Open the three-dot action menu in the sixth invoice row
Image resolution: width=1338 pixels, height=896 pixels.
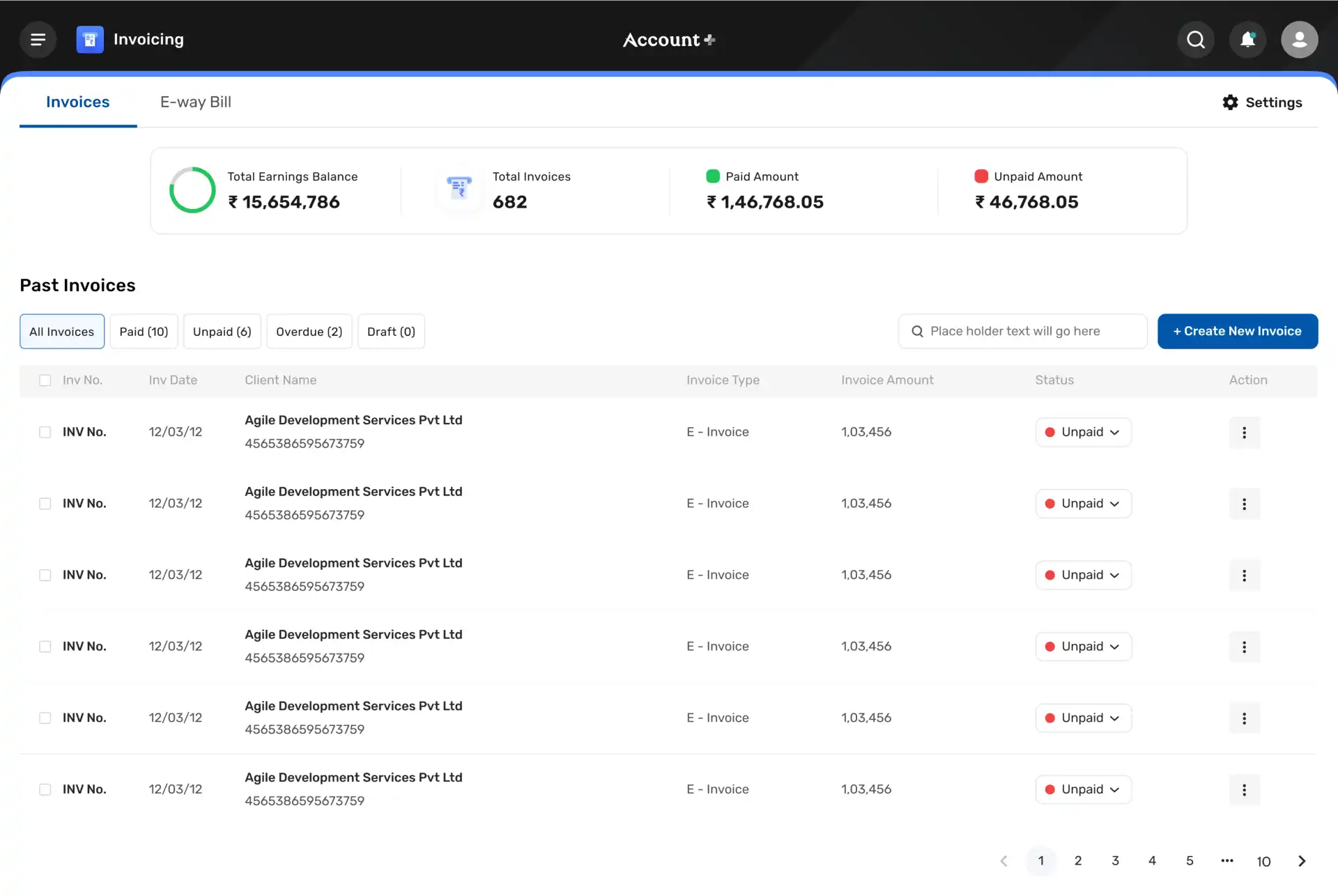pyautogui.click(x=1244, y=790)
